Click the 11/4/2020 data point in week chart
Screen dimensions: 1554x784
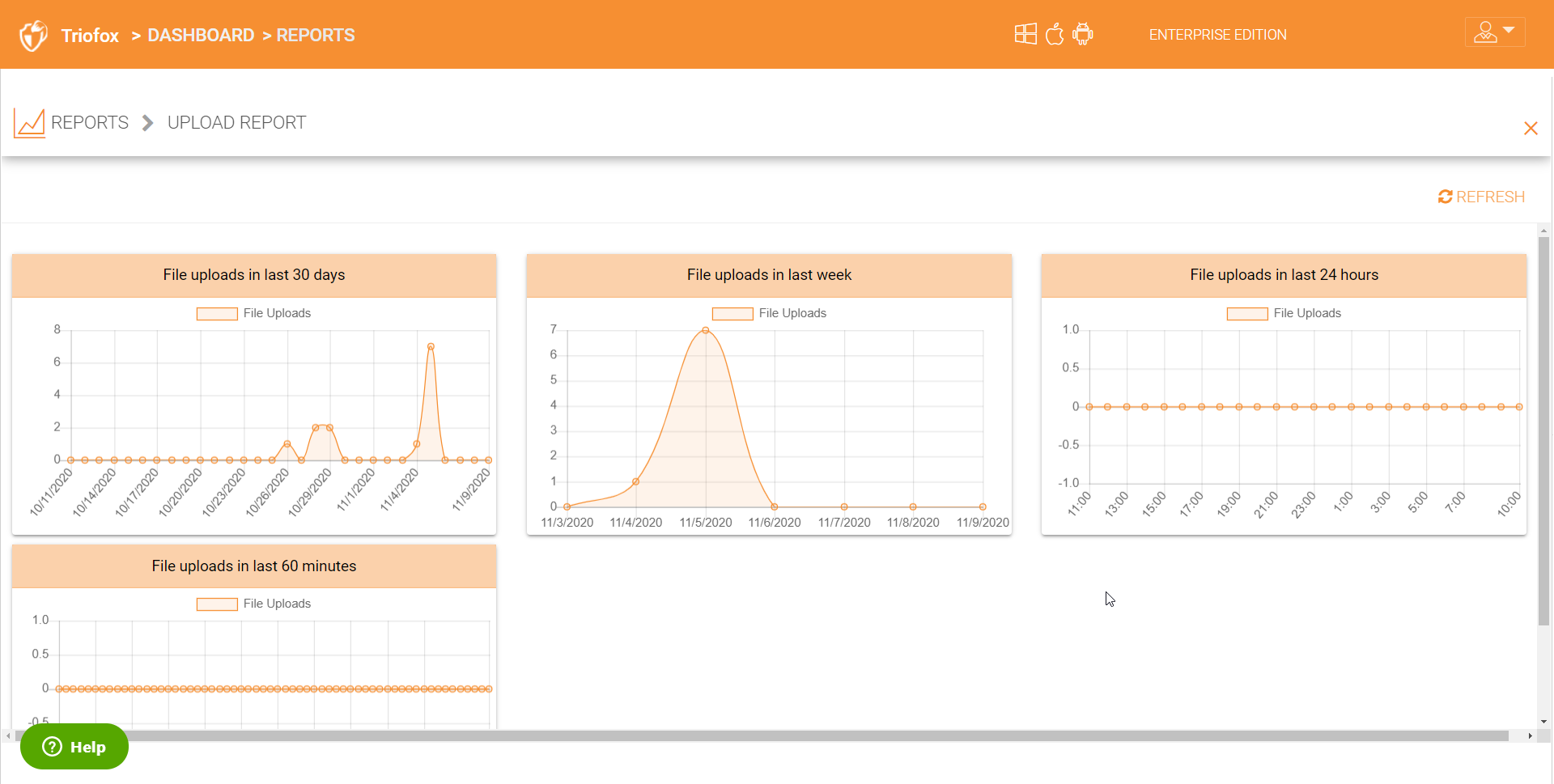tap(636, 481)
